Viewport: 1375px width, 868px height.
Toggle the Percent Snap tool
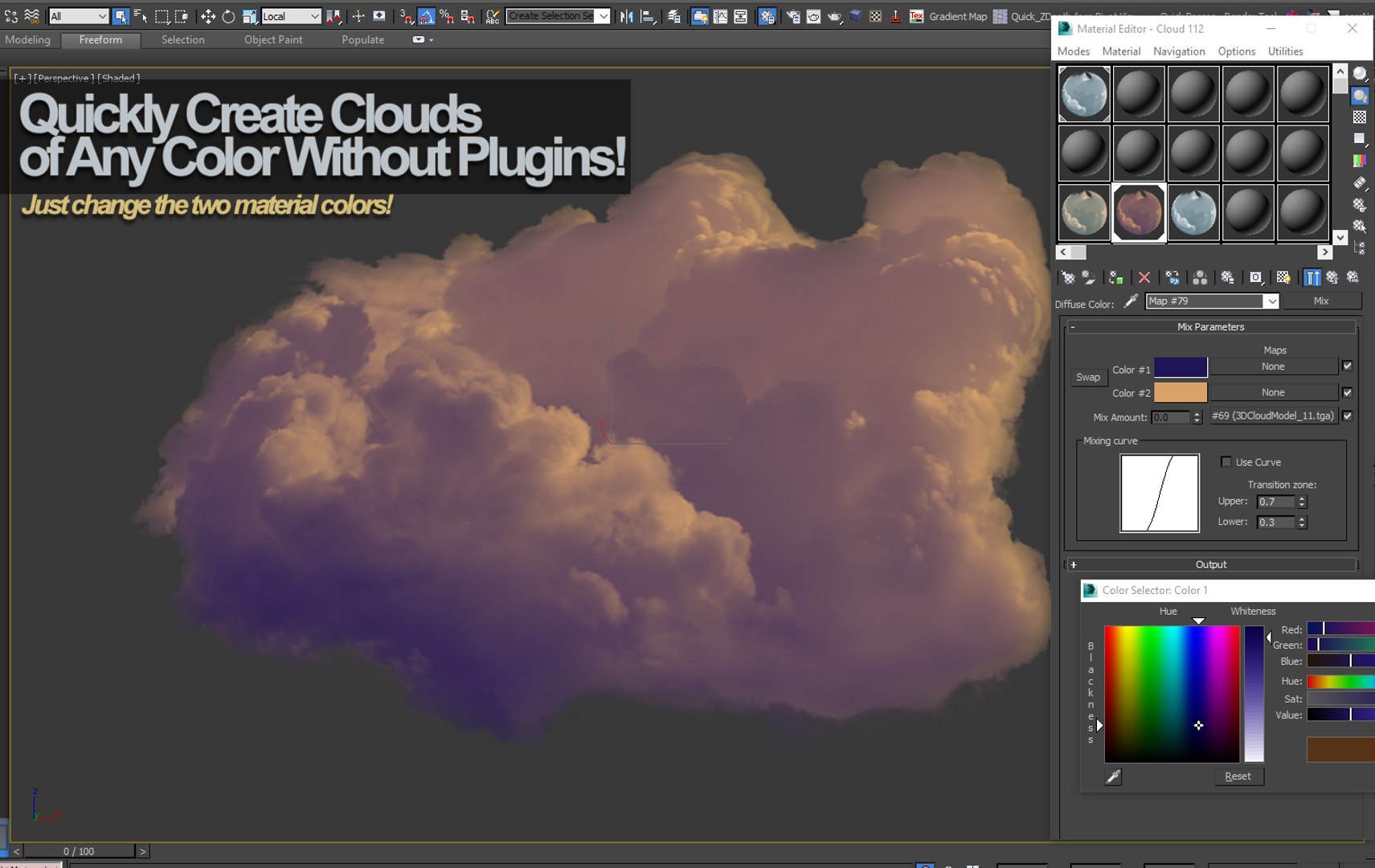[x=447, y=16]
